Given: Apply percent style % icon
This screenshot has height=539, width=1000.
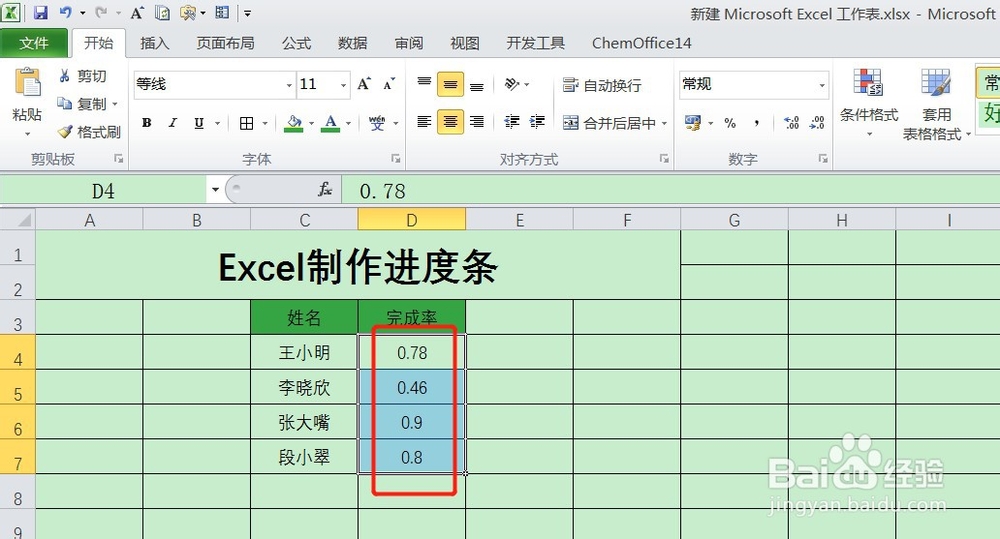Looking at the screenshot, I should [x=730, y=123].
